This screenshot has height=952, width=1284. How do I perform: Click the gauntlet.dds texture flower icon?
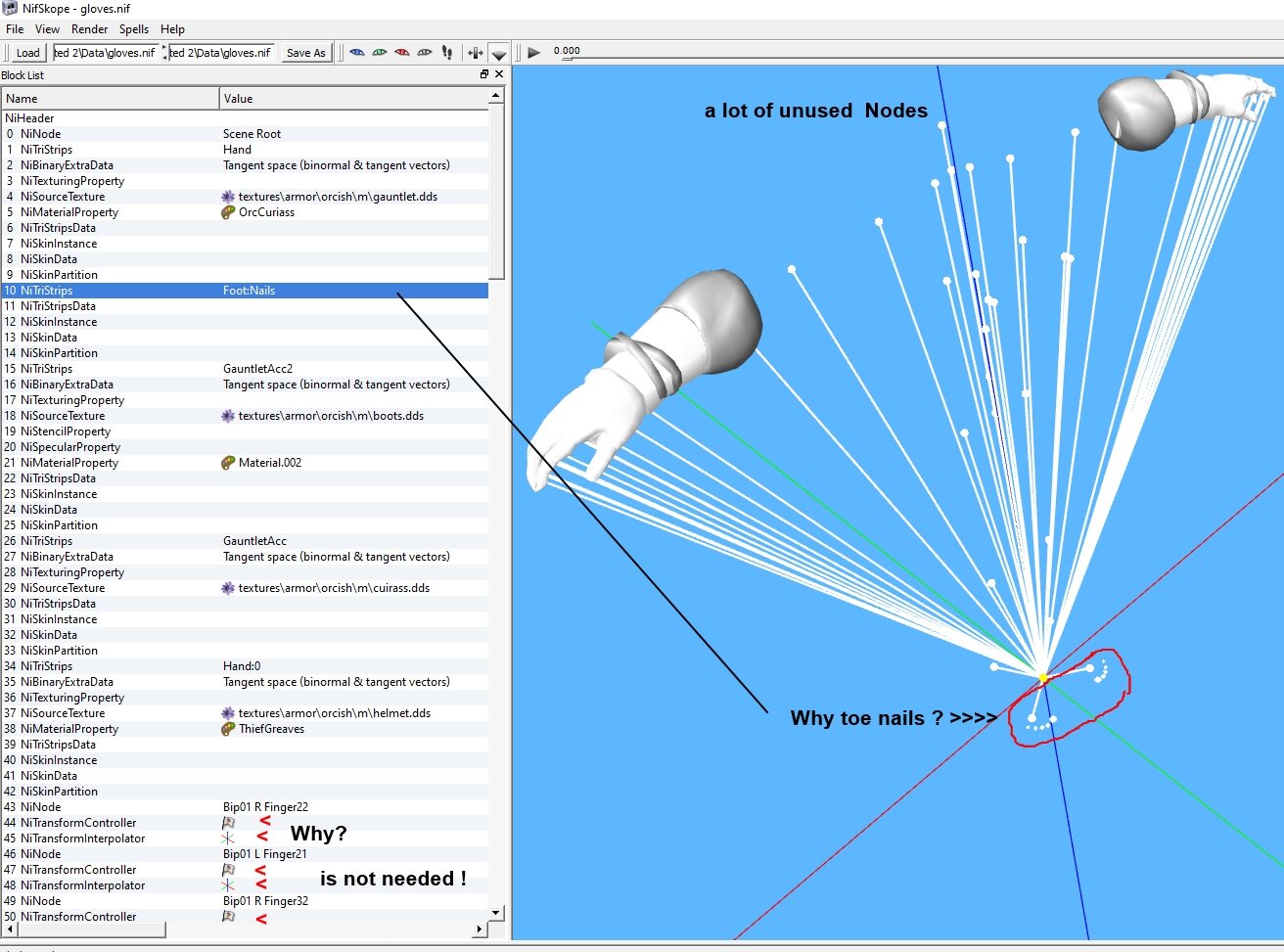coord(228,197)
